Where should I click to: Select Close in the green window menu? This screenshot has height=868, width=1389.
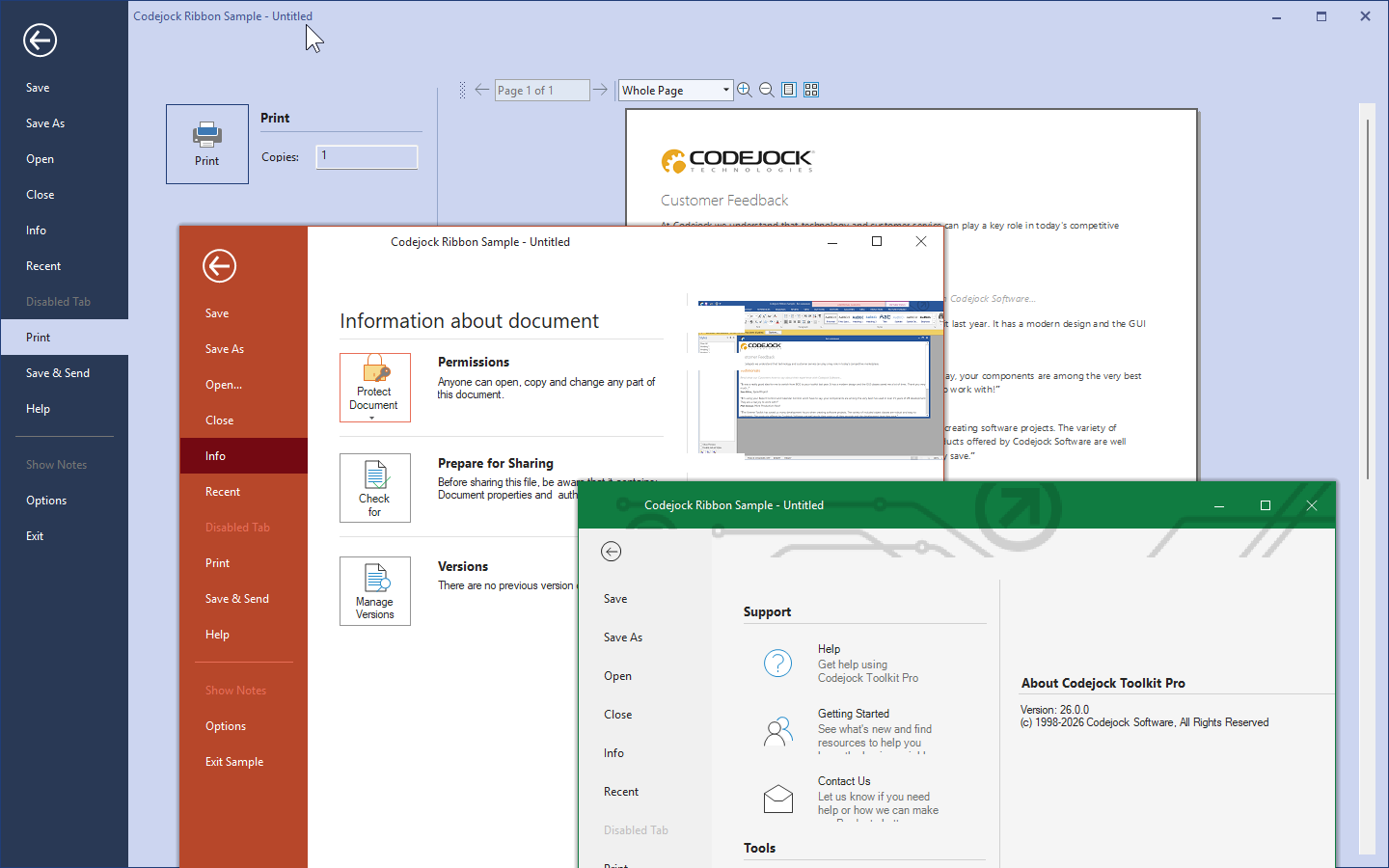[645, 715]
